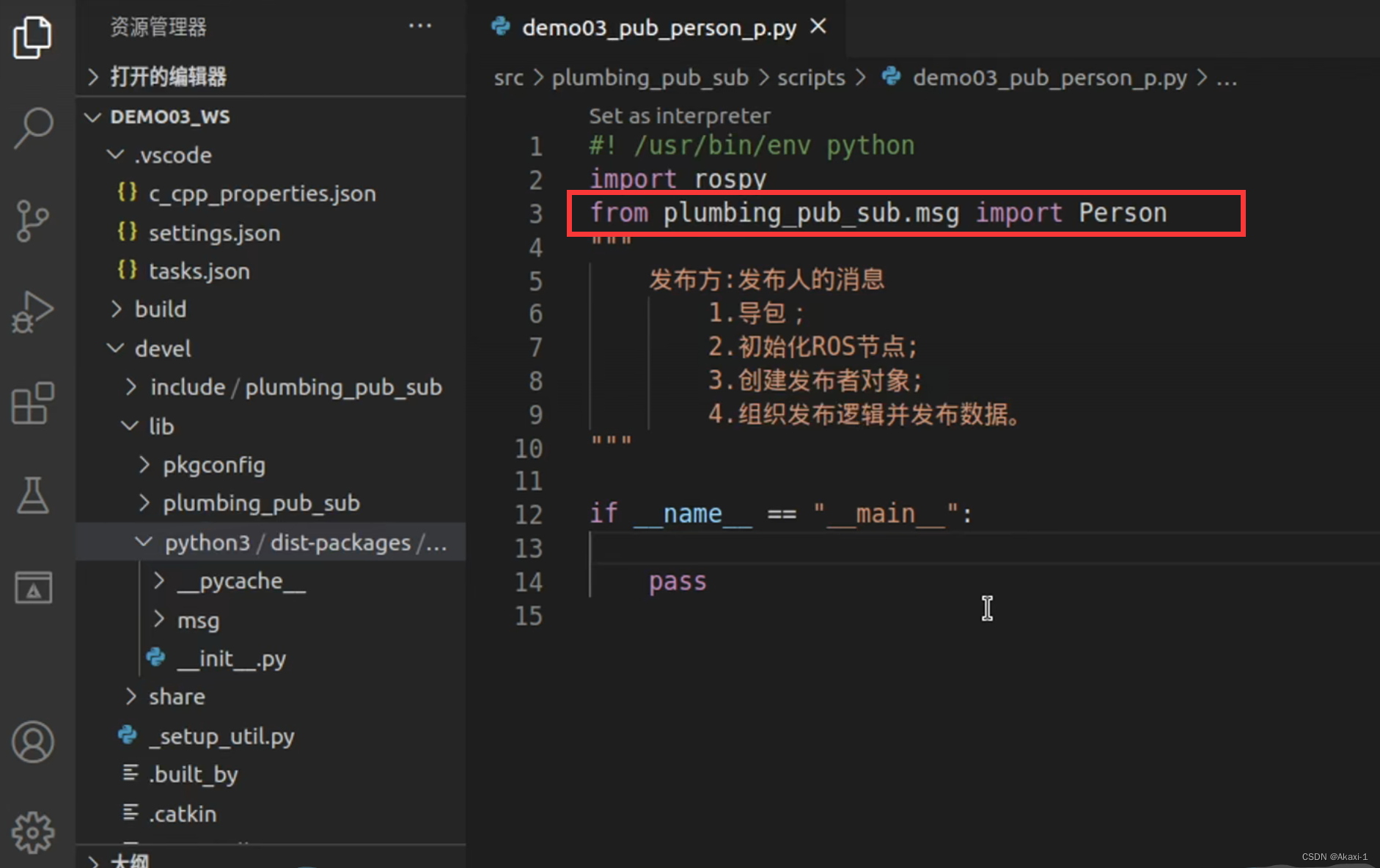Close the demo03_pub_person_p.py editor tab

[x=818, y=26]
